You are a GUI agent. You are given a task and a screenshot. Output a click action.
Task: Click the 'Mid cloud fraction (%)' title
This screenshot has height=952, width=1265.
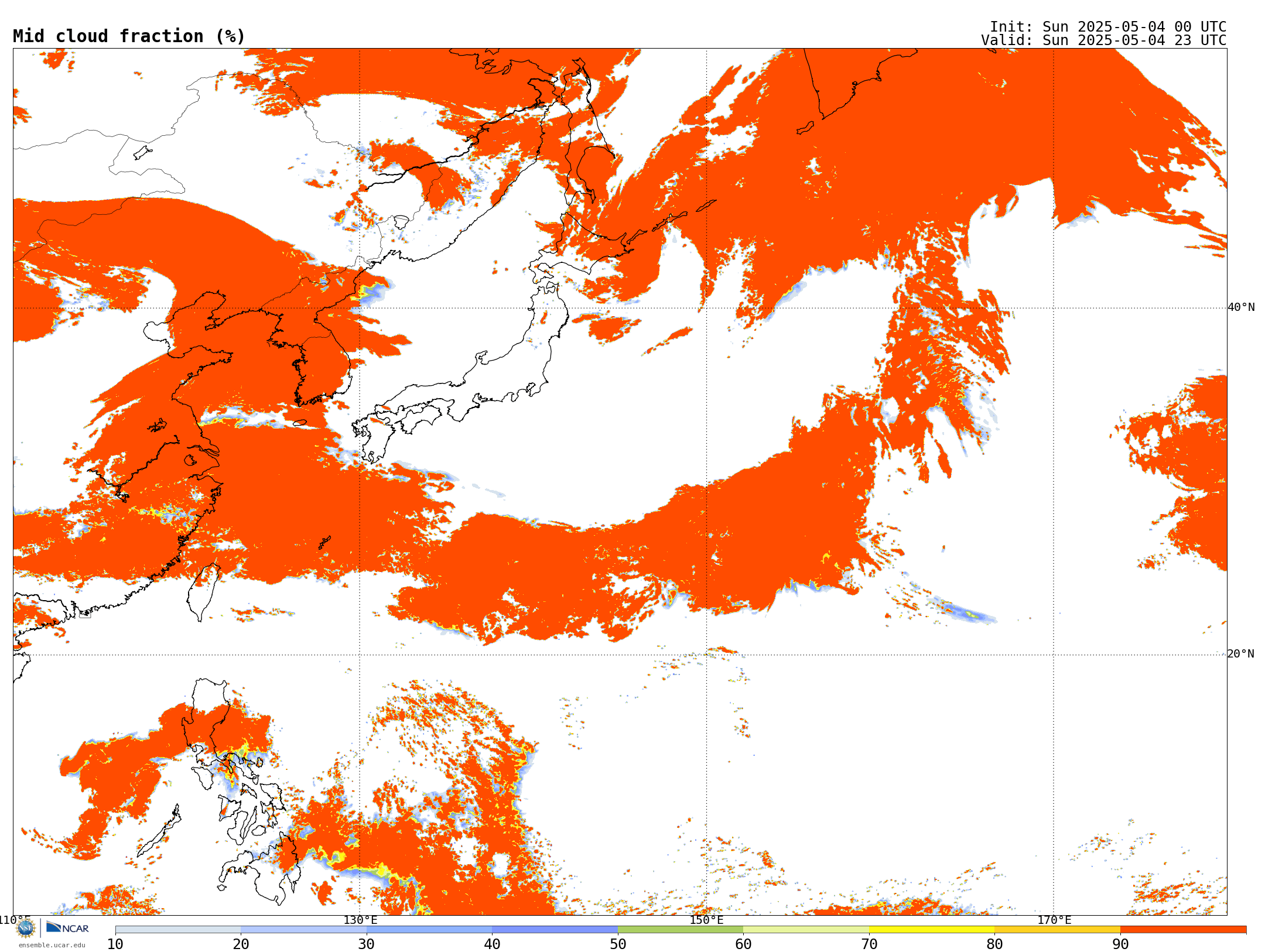[129, 36]
